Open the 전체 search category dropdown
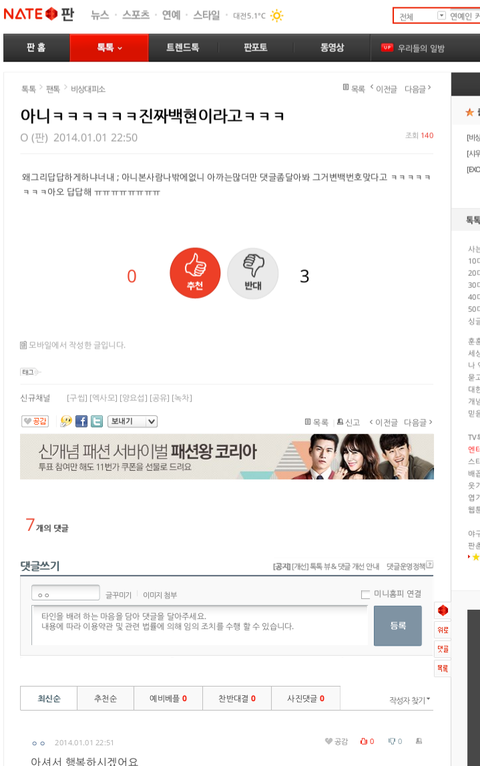 click(x=422, y=16)
